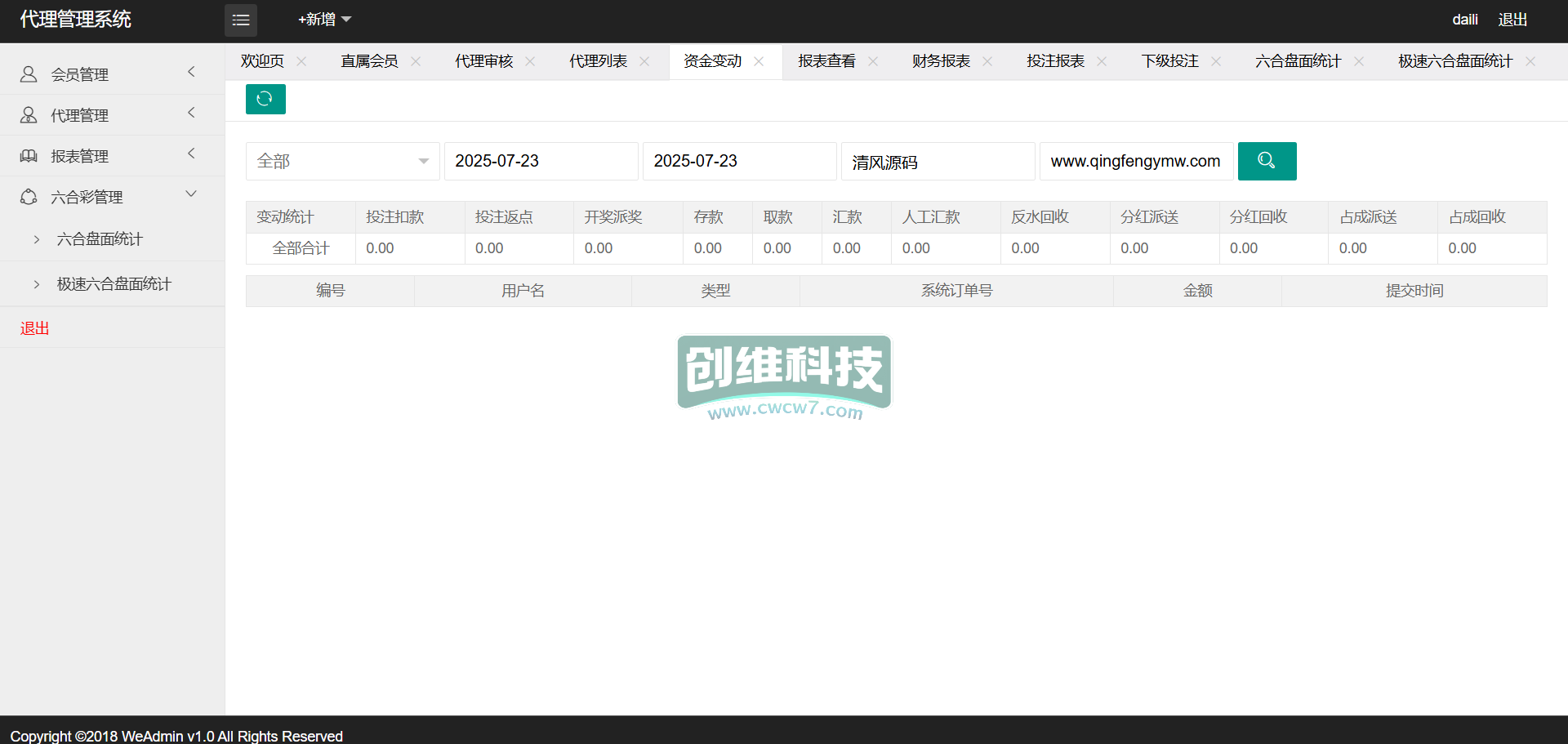Click the www.qingfengymw.com input field
Screen dimensions: 1568x744
pyautogui.click(x=1137, y=161)
